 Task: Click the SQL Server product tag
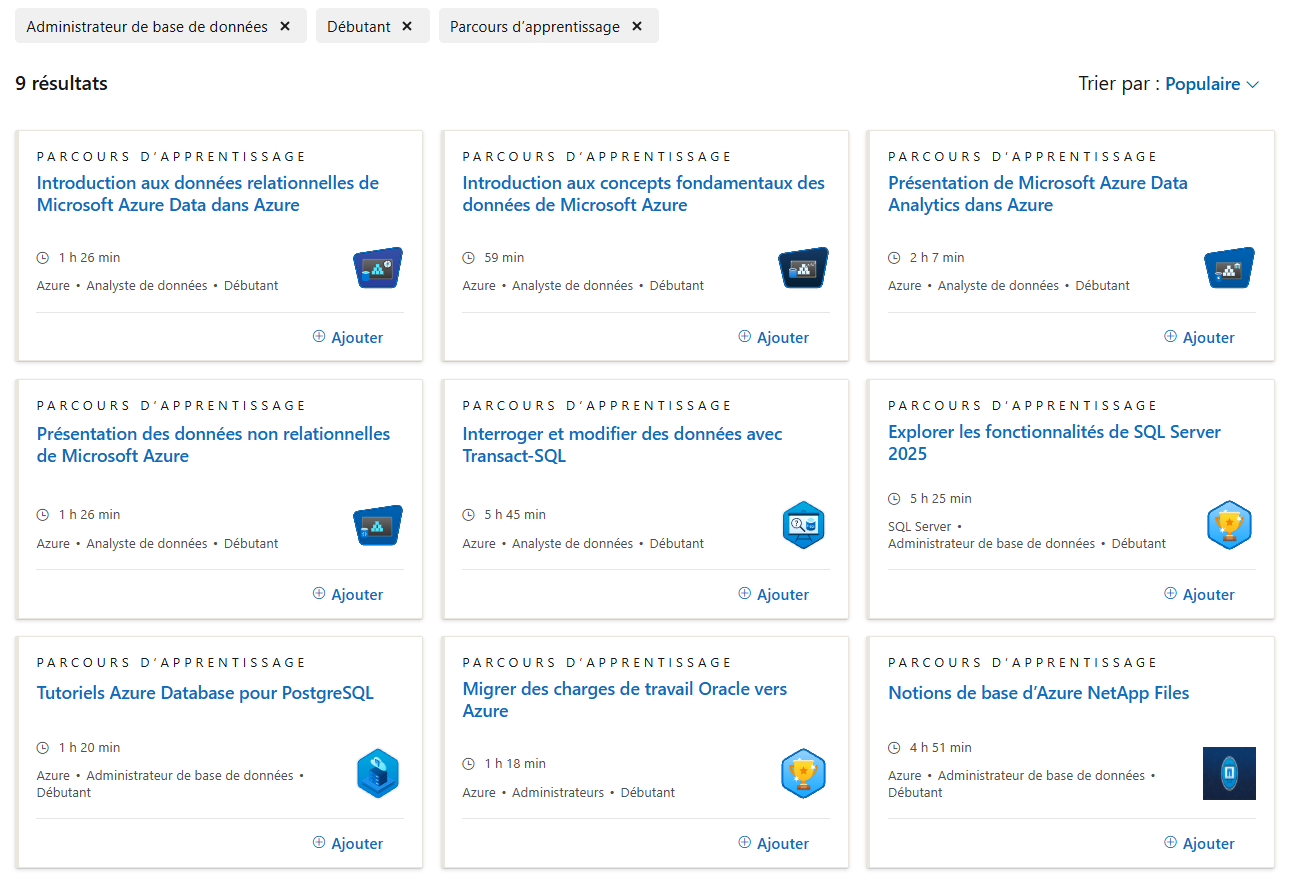[920, 526]
